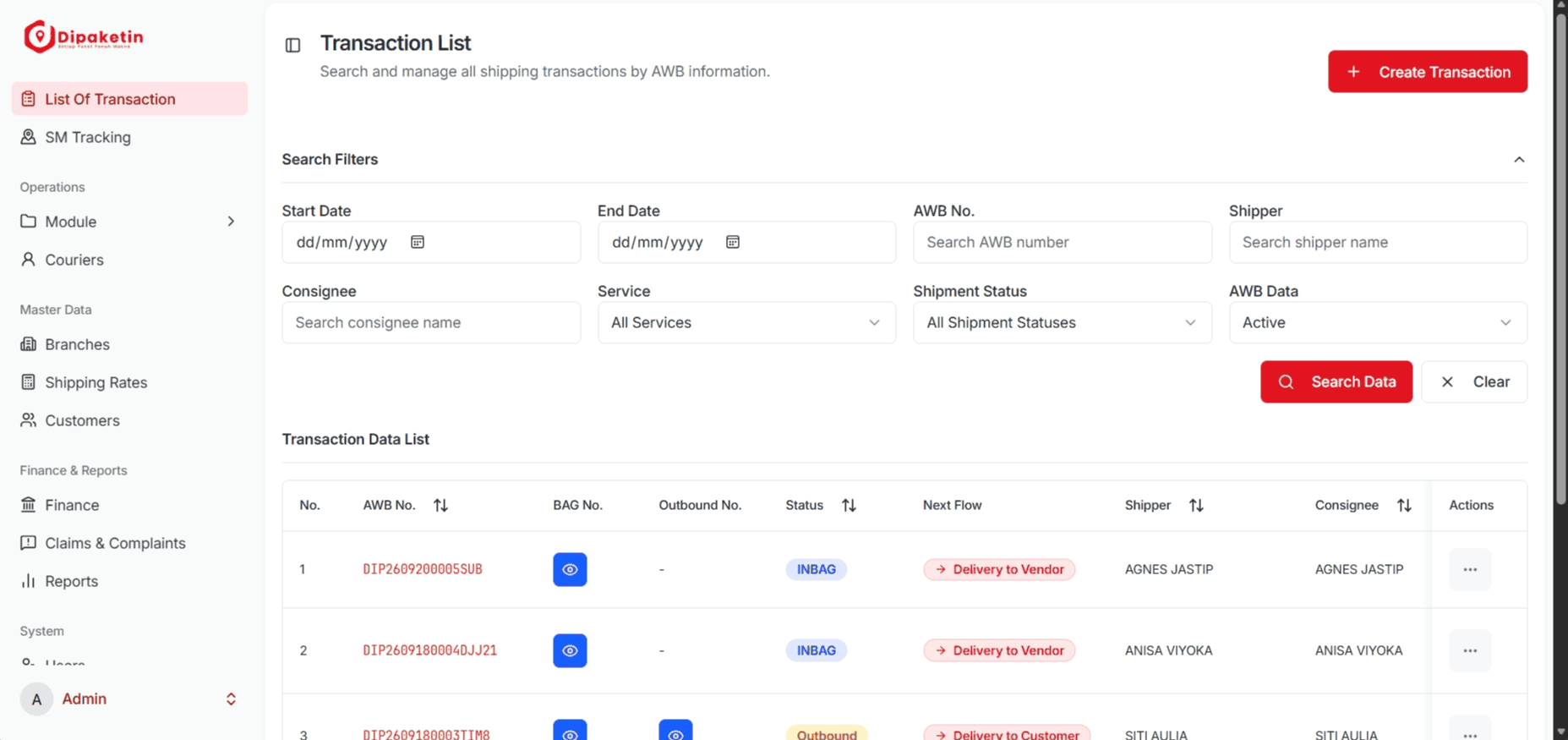Sort by Consignee column arrows
This screenshot has width=1568, height=740.
[x=1404, y=505]
